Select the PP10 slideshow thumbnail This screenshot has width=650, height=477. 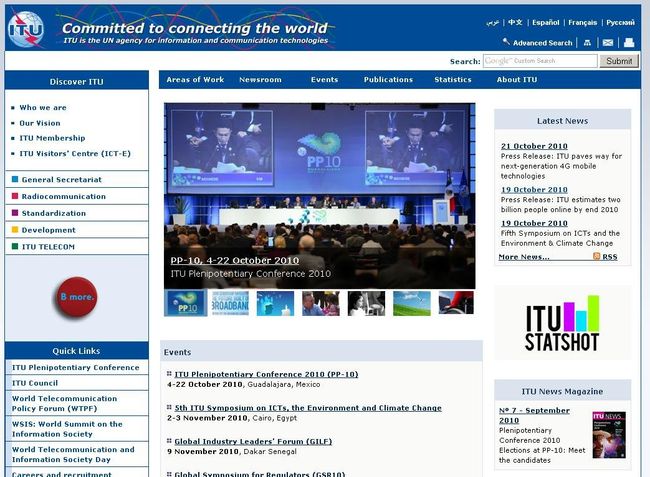186,303
